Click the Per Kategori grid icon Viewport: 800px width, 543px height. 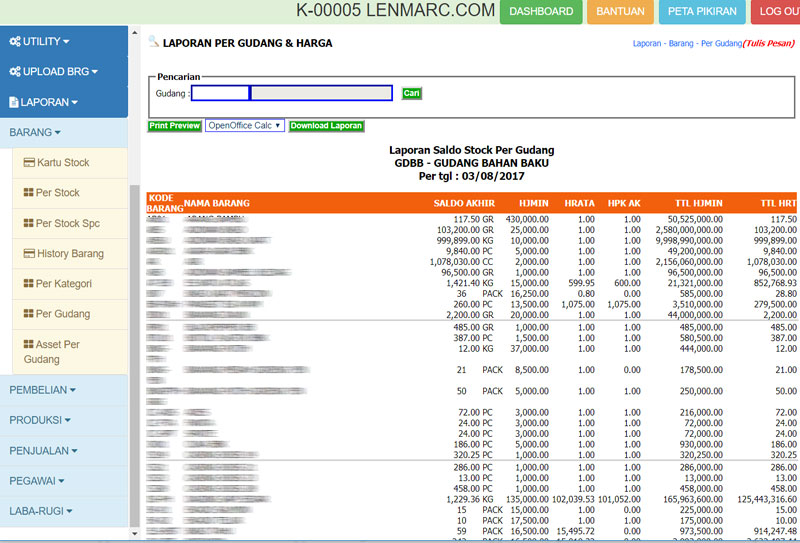[29, 283]
